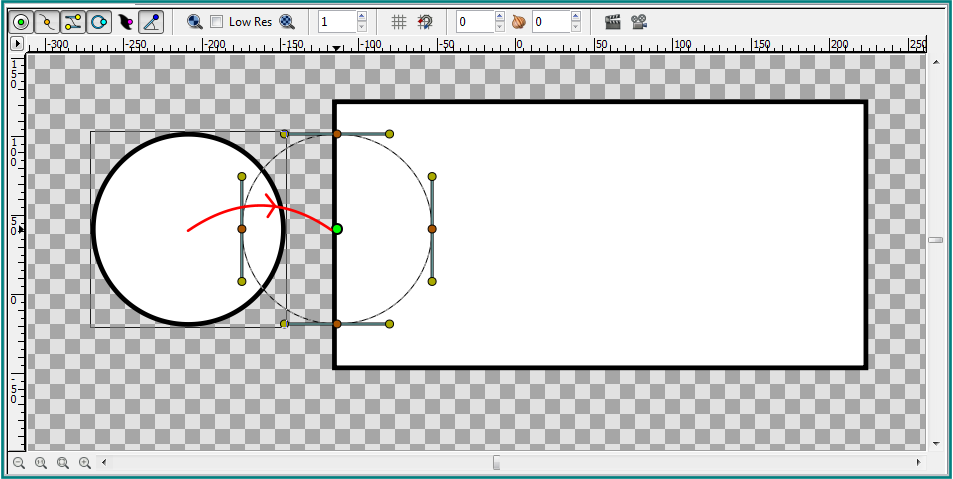The image size is (953, 479).
Task: Toggle radius handles display icon
Action: [x=99, y=22]
